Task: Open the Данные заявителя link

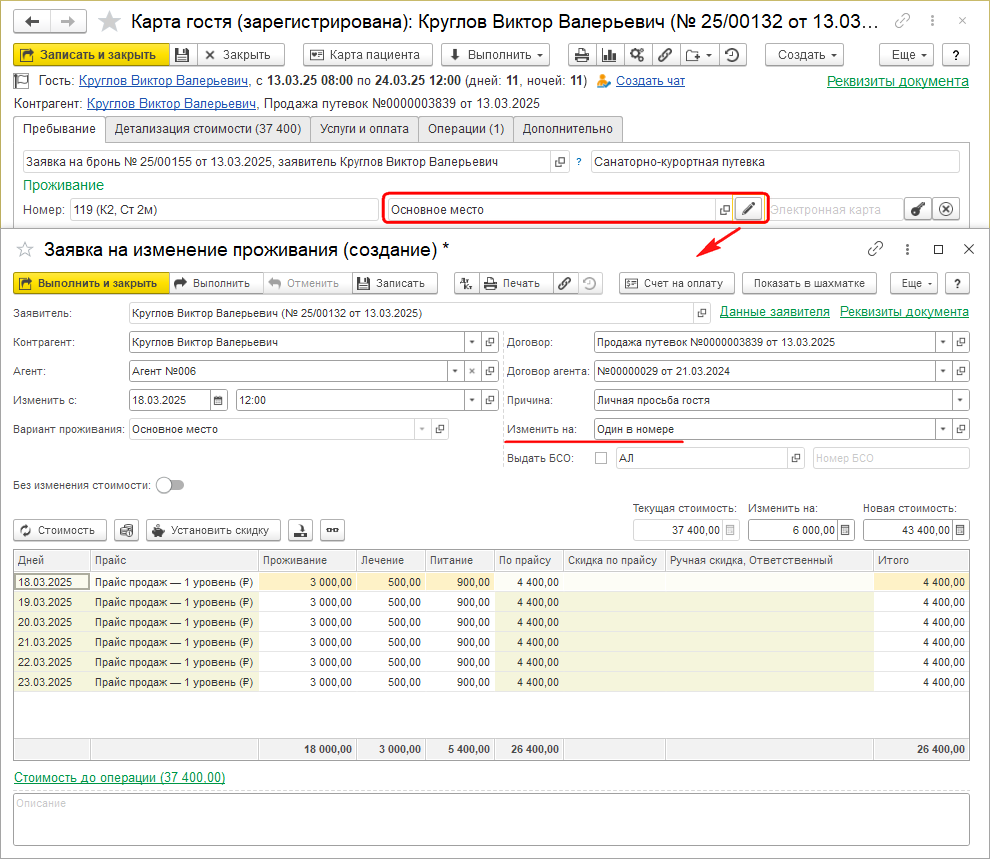Action: point(774,312)
